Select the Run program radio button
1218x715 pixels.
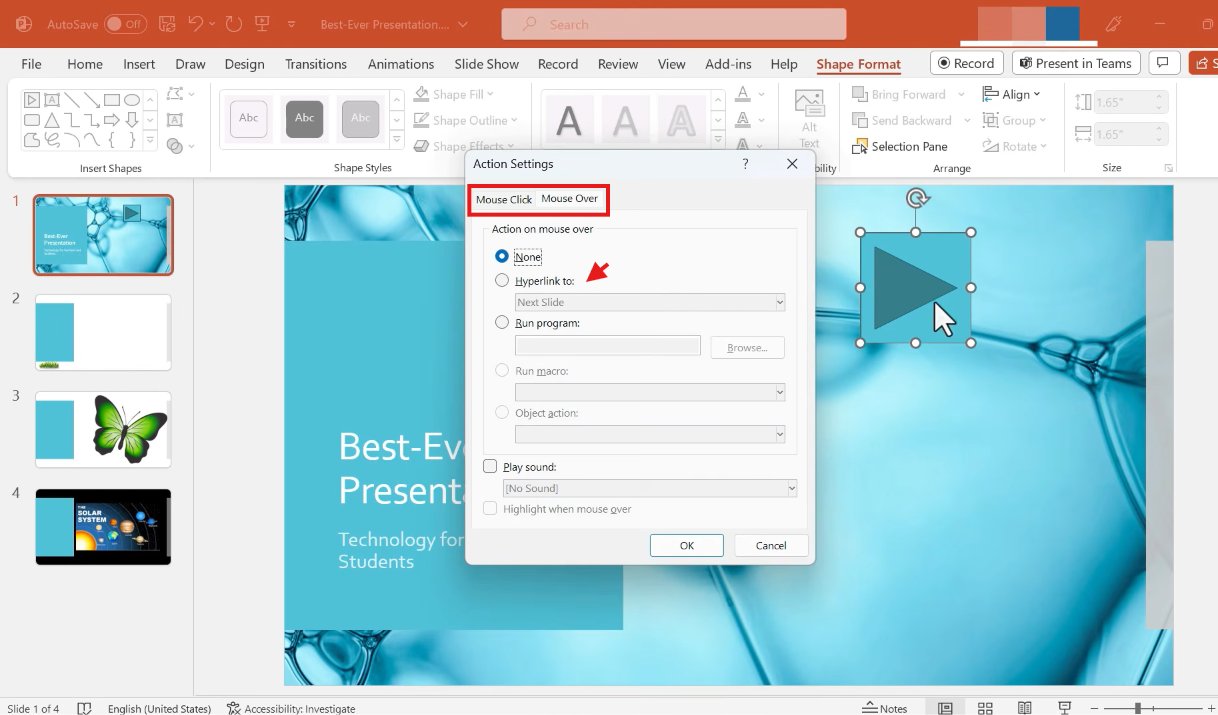(502, 323)
